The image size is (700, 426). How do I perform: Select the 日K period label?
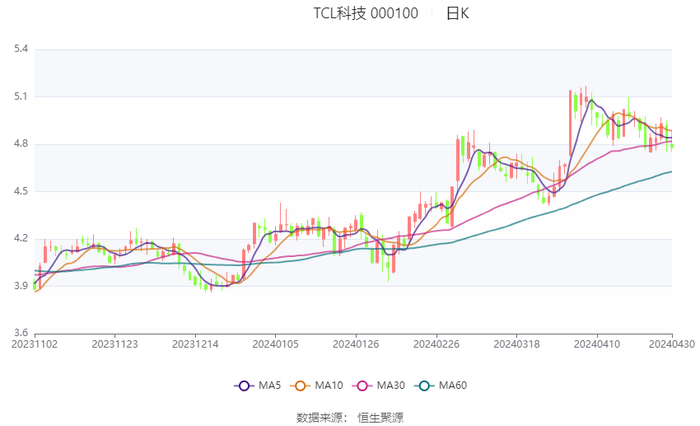click(x=458, y=14)
